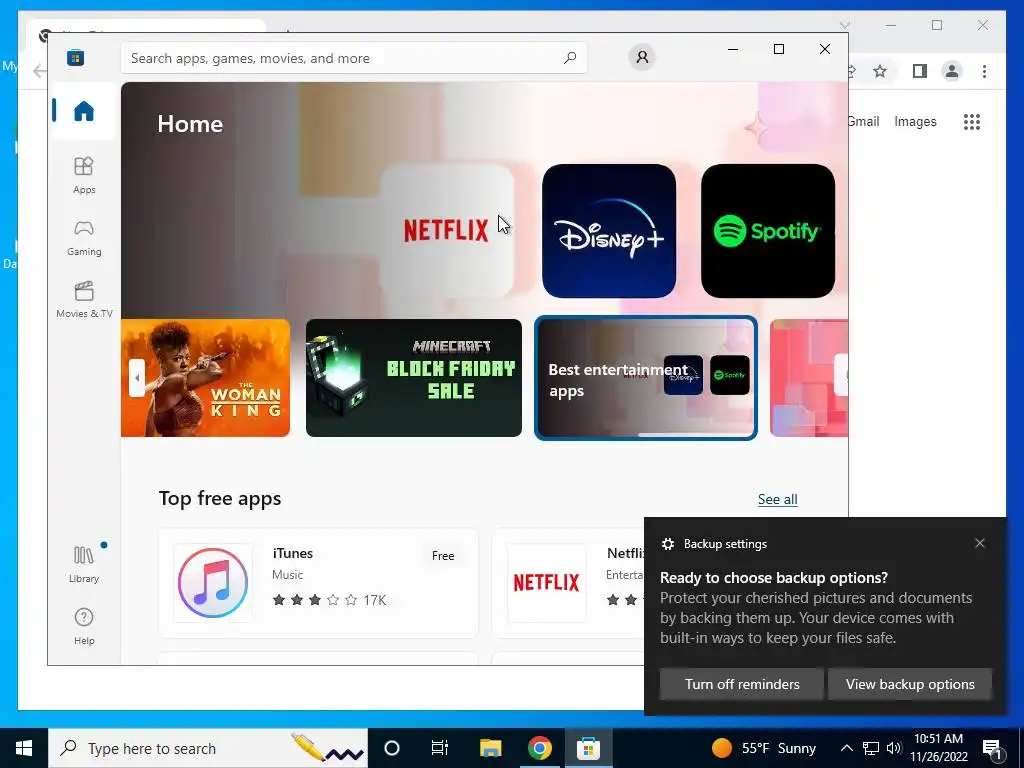Open the Apps section in sidebar
This screenshot has height=768, width=1024.
click(84, 175)
